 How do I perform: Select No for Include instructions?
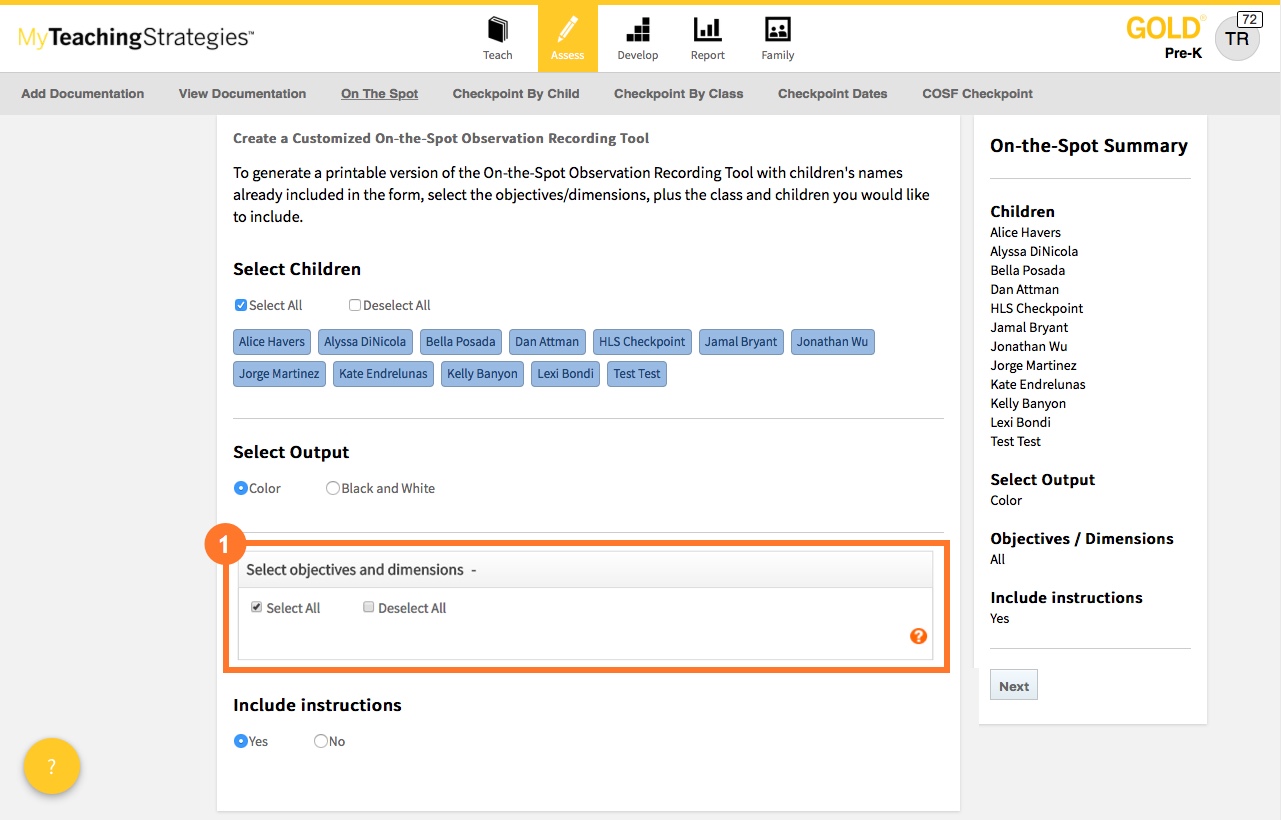321,742
